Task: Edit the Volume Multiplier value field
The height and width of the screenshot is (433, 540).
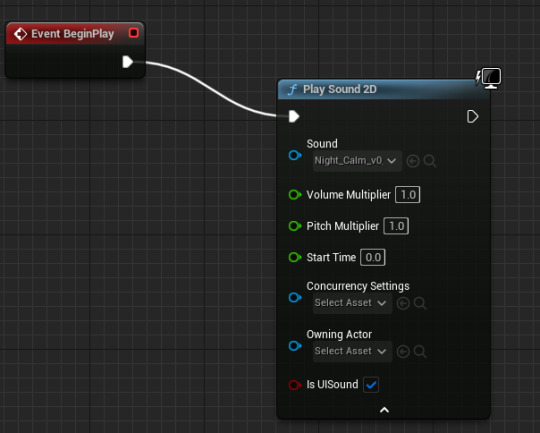Action: point(408,195)
